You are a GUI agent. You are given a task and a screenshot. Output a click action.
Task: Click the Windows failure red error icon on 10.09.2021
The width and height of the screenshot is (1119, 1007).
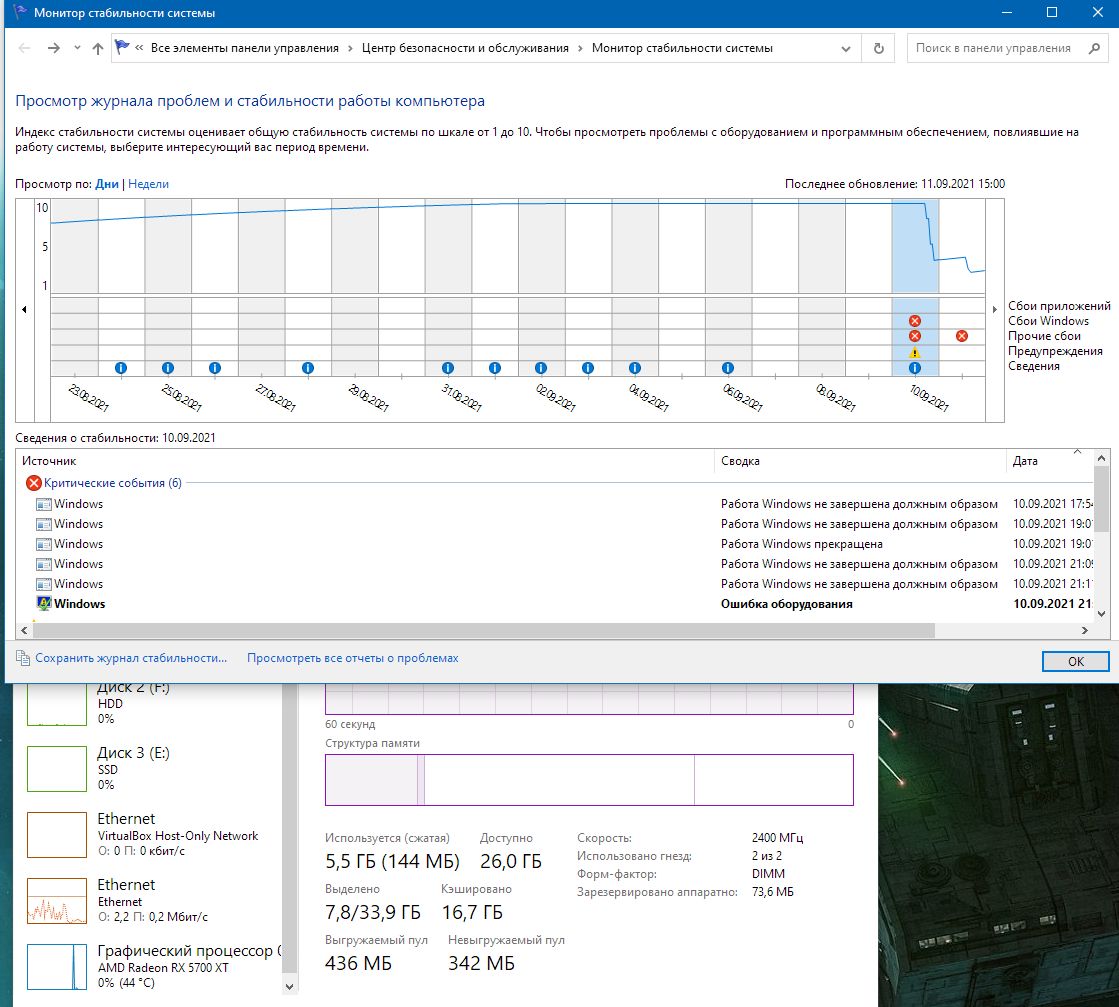pyautogui.click(x=914, y=321)
